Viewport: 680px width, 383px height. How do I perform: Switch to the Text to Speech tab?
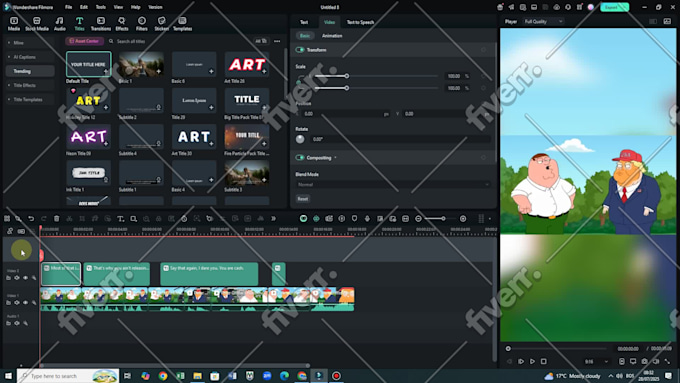pos(360,22)
